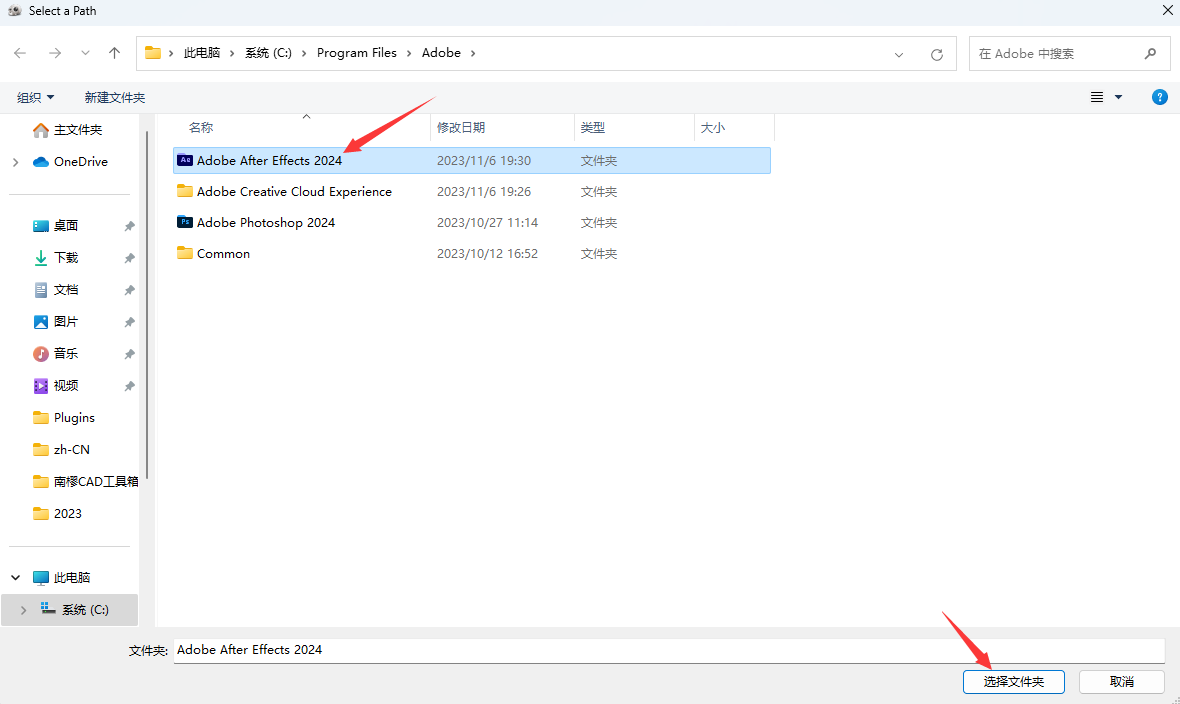Open the view options dropdown arrow
This screenshot has width=1180, height=704.
(1118, 97)
